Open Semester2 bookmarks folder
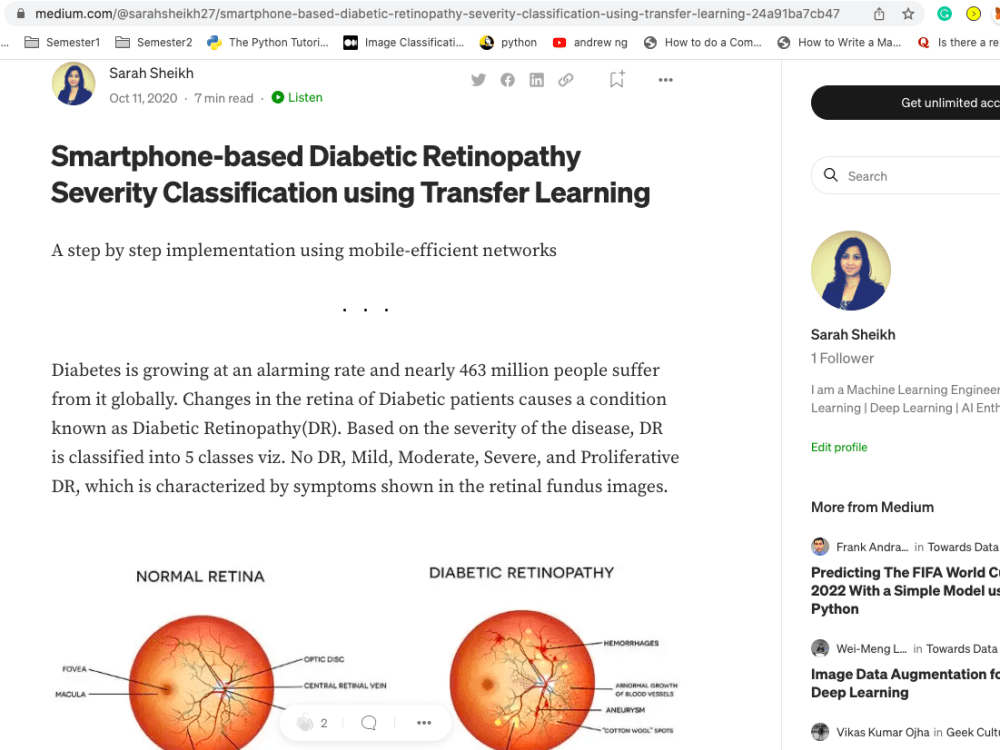This screenshot has height=750, width=1000. point(154,42)
